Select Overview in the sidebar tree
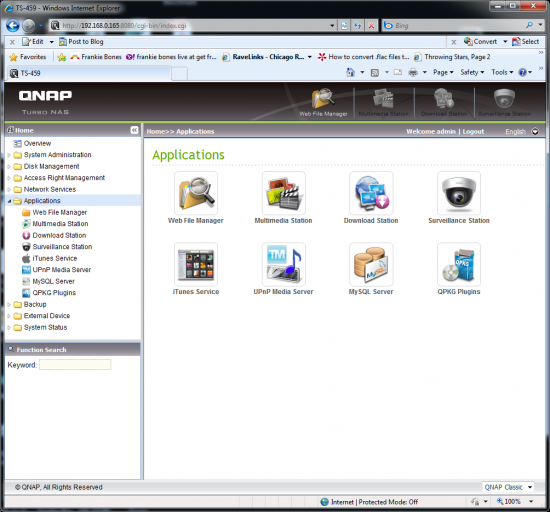Screen dimensions: 550x512 (x=37, y=143)
